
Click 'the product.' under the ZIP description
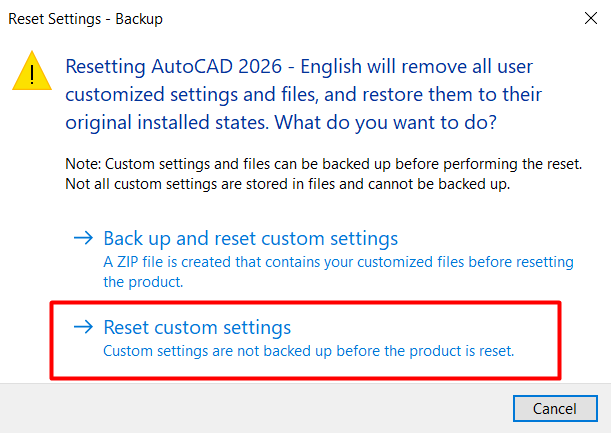pyautogui.click(x=145, y=281)
